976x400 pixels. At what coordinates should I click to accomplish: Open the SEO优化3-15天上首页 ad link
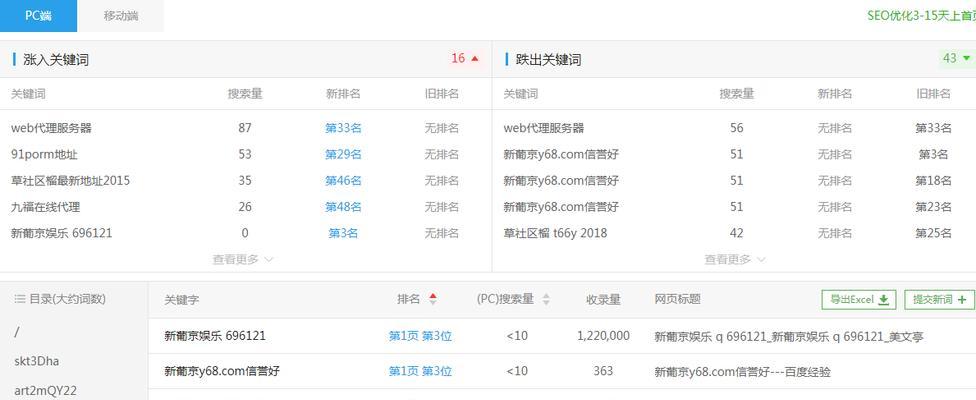point(921,16)
